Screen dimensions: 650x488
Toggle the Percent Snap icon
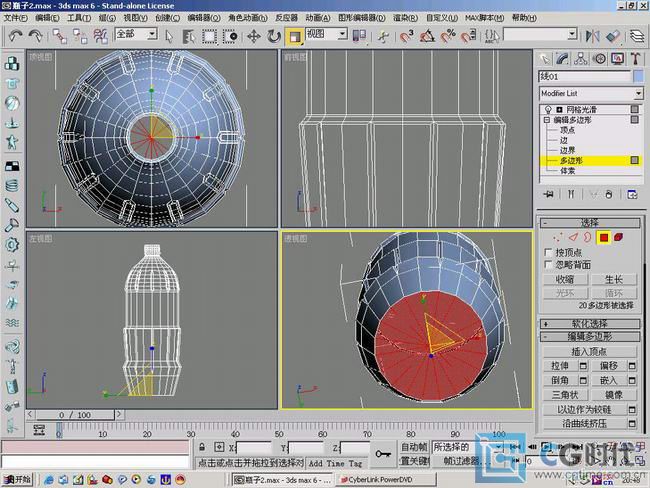[x=448, y=36]
